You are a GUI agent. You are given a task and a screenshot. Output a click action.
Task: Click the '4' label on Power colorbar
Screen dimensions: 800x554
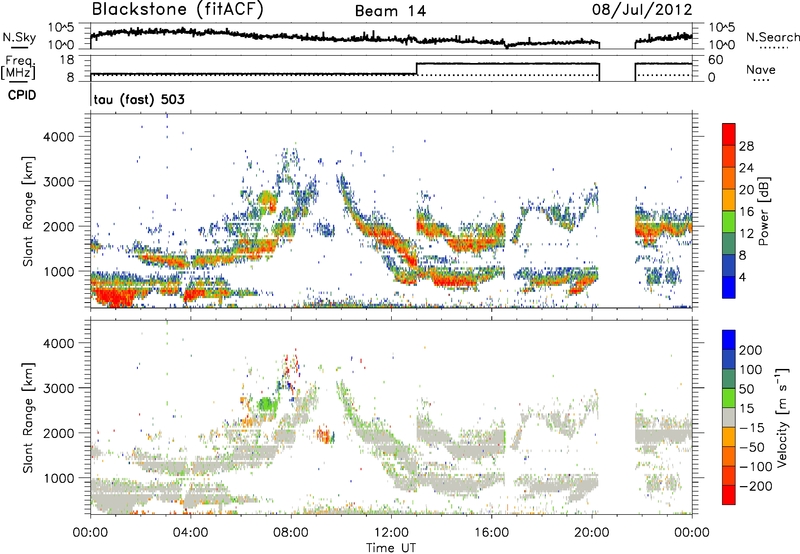pyautogui.click(x=743, y=277)
